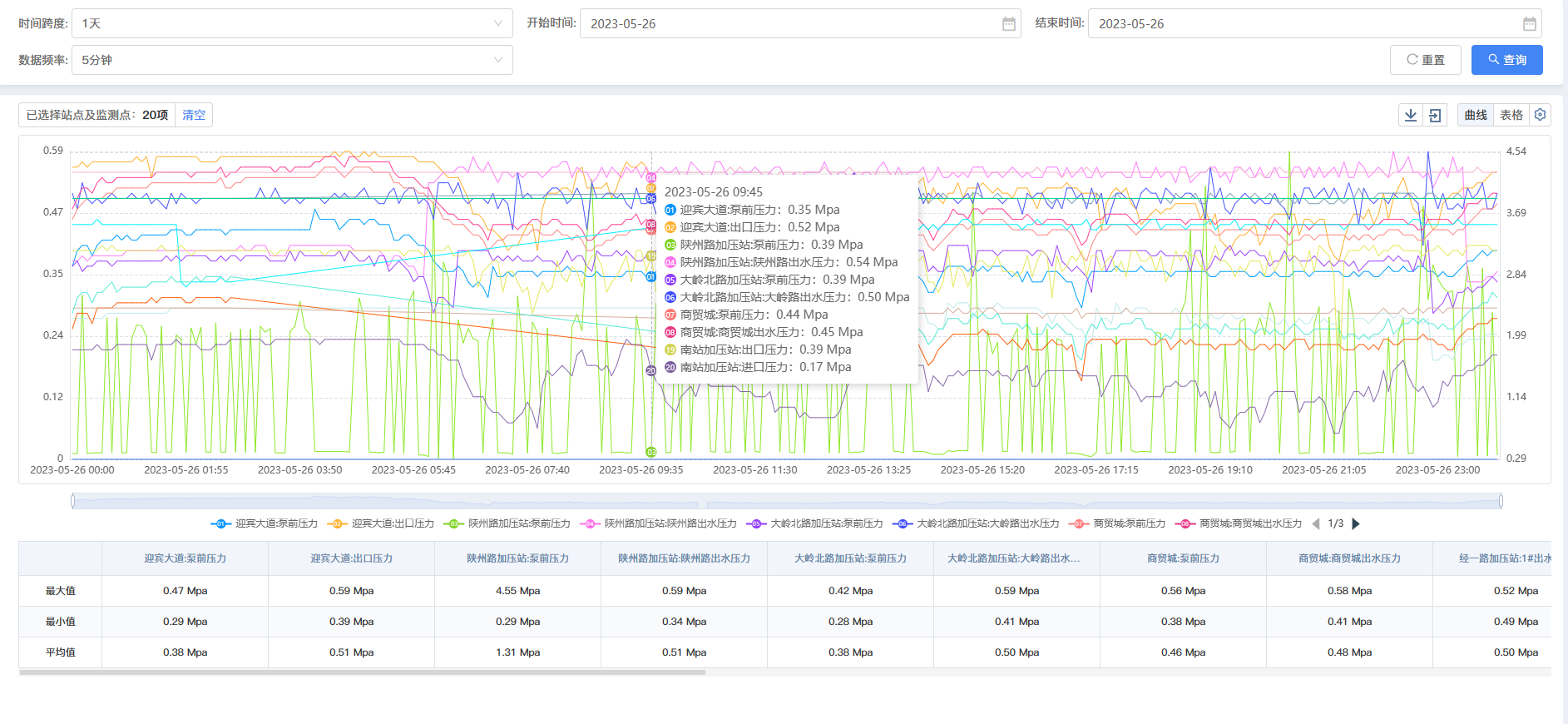1568x724 pixels.
Task: Switch to the 表格 view tab
Action: click(x=1511, y=115)
